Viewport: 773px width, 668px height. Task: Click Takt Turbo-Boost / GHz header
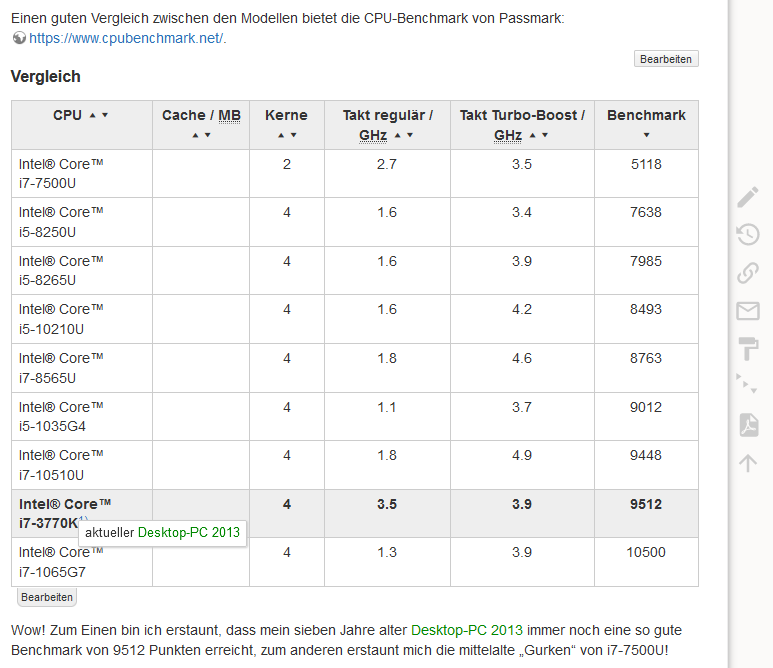pyautogui.click(x=522, y=125)
